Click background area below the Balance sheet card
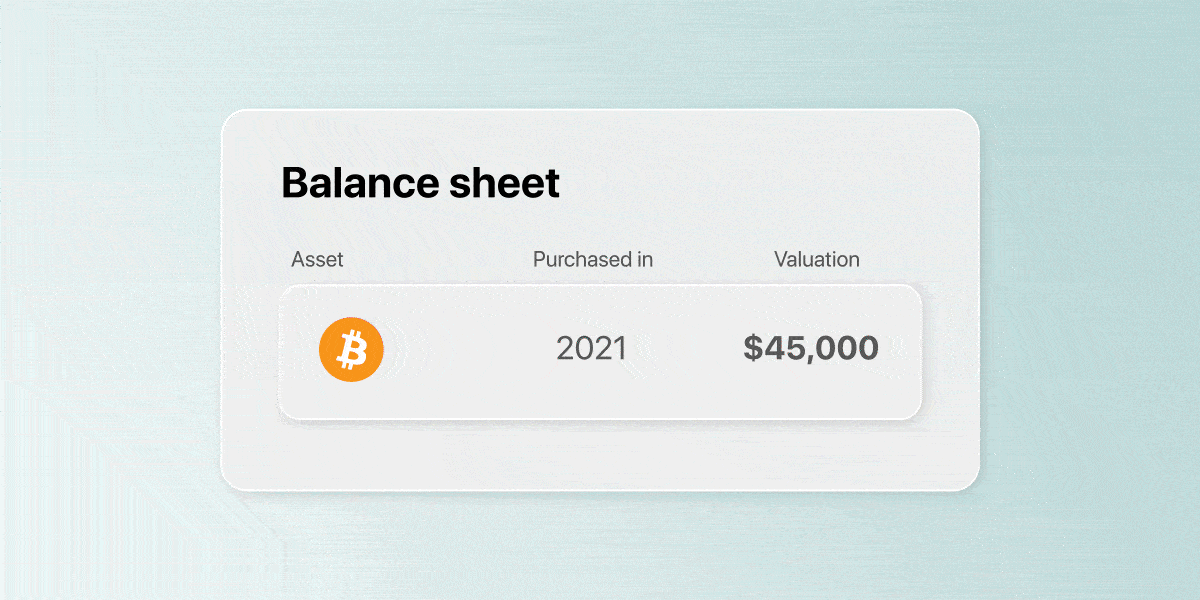 coord(600,547)
